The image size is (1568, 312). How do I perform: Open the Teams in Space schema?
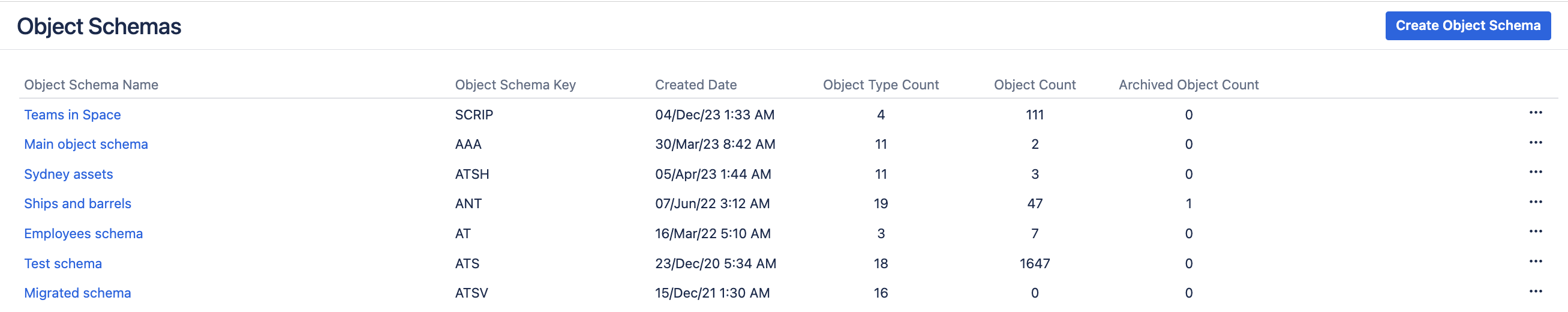coord(73,115)
